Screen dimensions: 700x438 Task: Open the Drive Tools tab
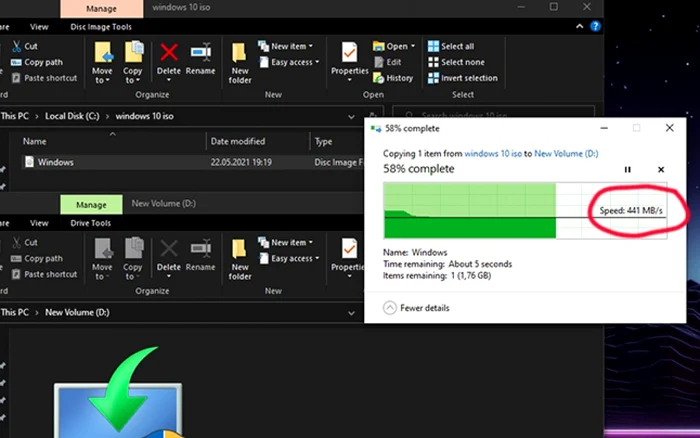coord(90,223)
